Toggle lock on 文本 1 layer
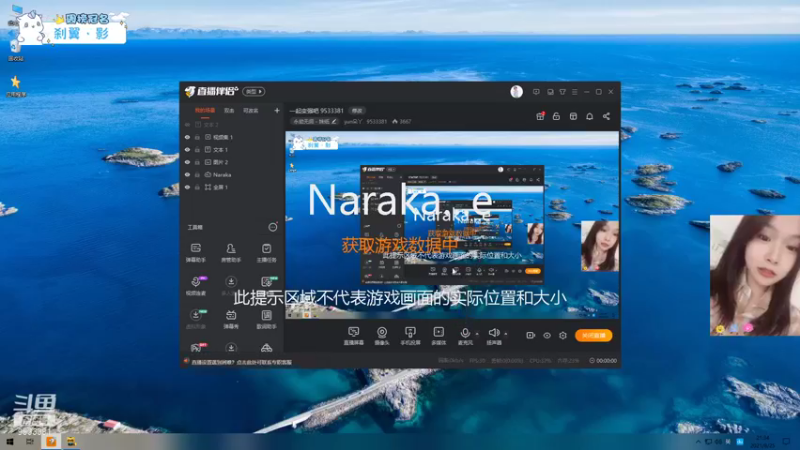 [197, 149]
